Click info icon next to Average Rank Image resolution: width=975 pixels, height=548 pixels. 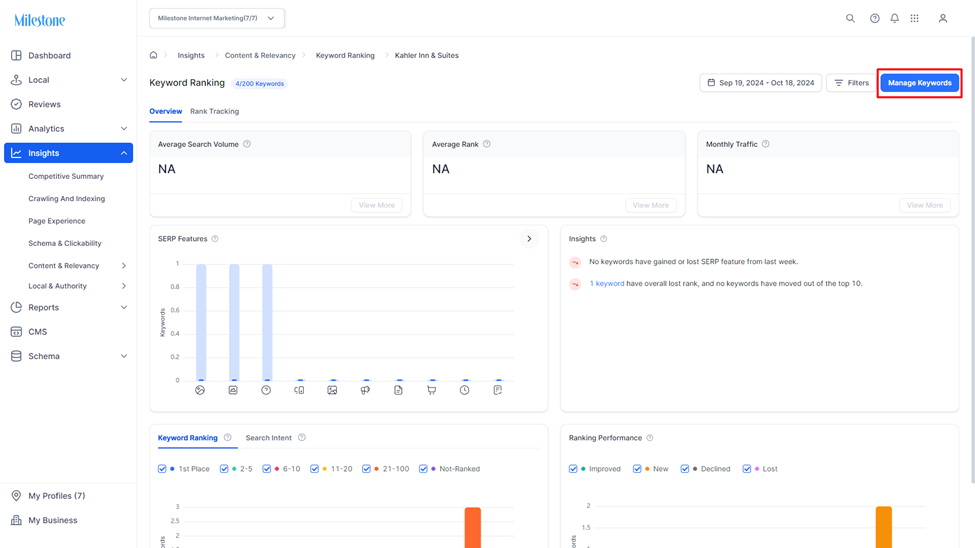487,144
